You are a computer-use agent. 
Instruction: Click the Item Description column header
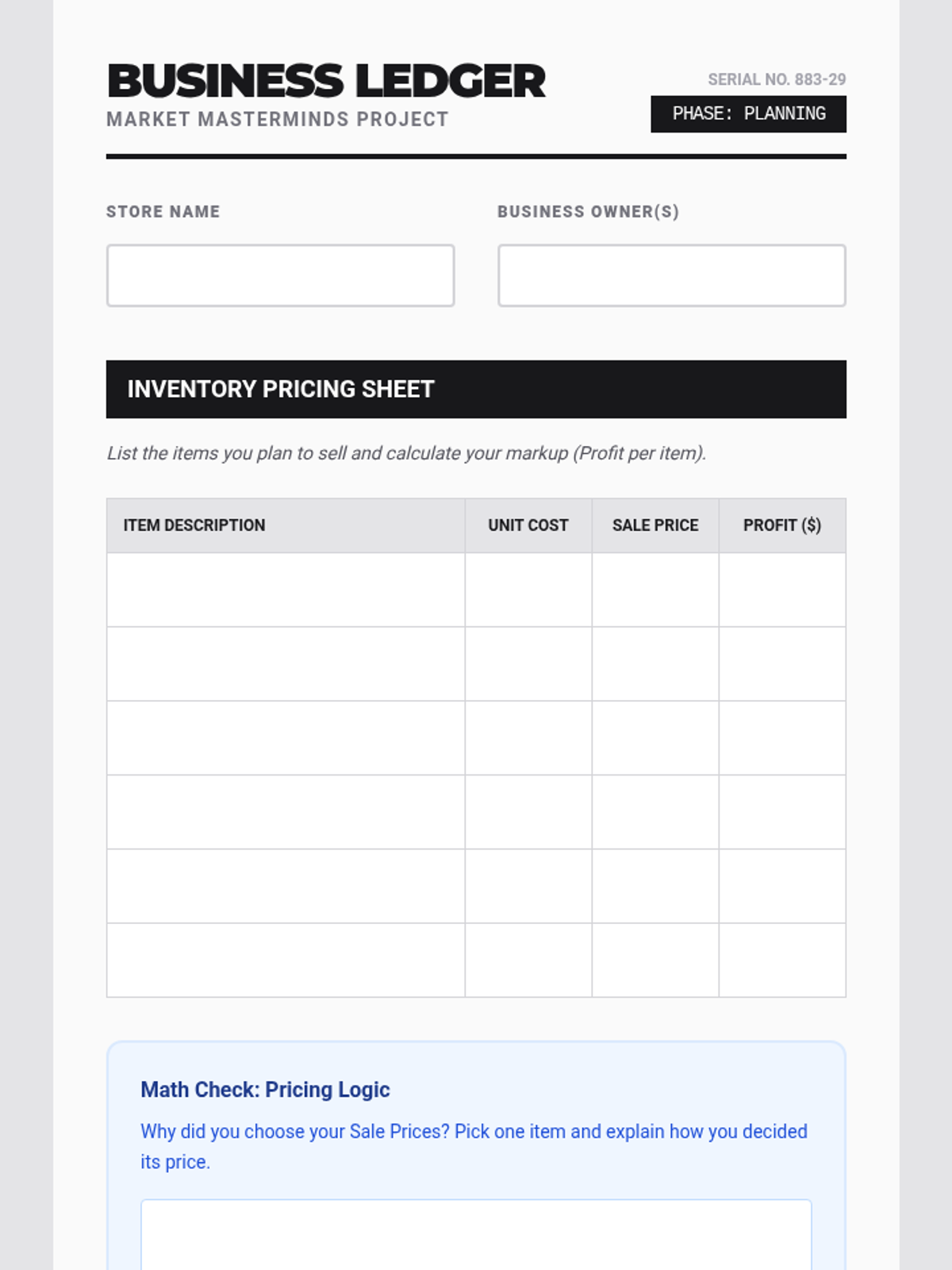coord(194,525)
